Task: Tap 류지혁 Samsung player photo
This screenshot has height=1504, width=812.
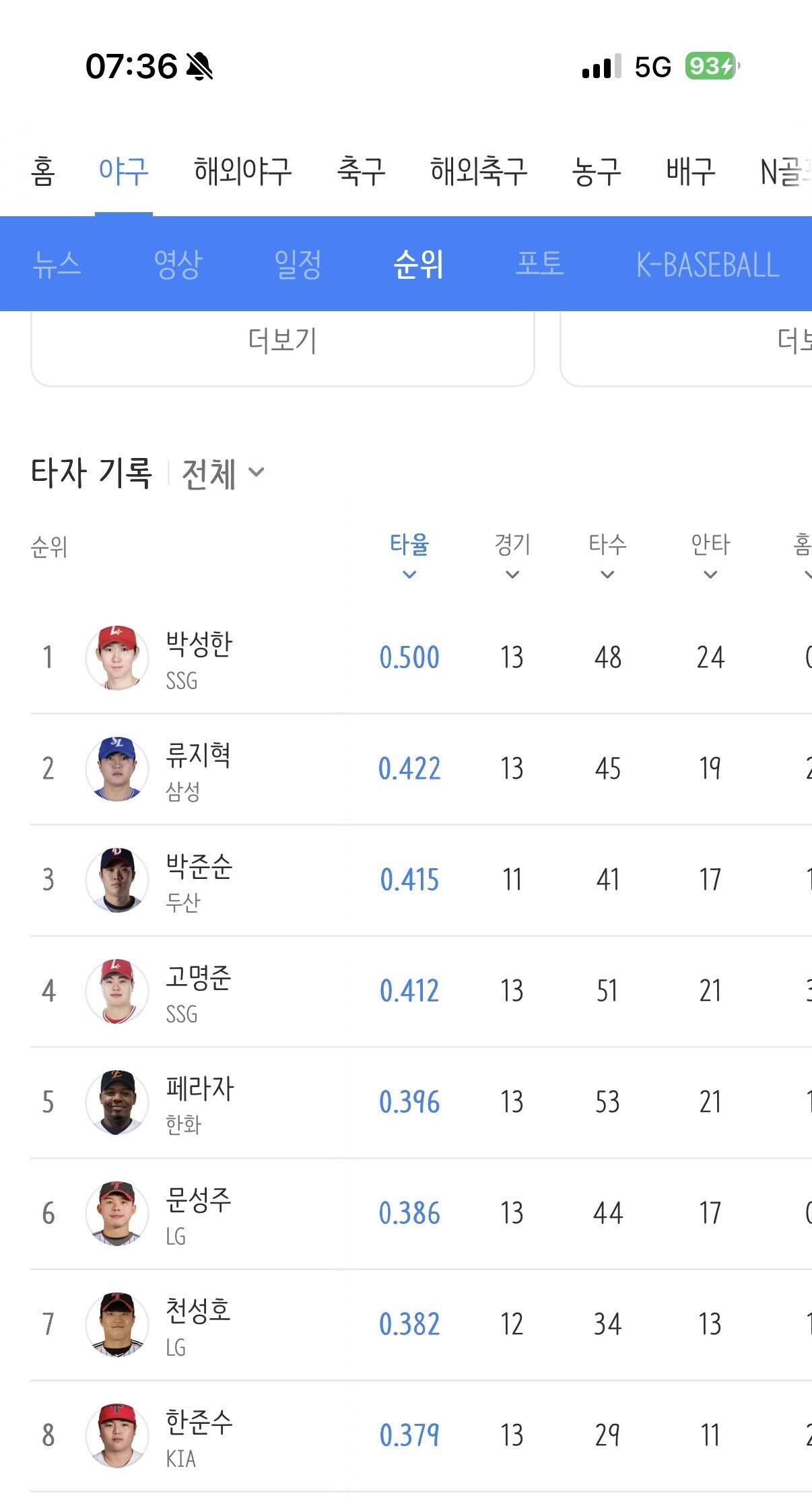Action: [x=117, y=769]
